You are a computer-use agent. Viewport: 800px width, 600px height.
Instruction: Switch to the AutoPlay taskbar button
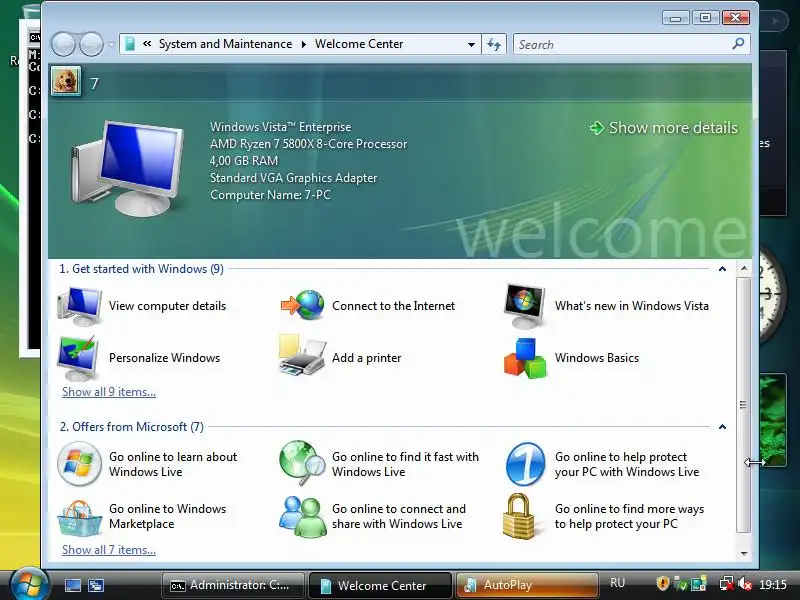(528, 585)
